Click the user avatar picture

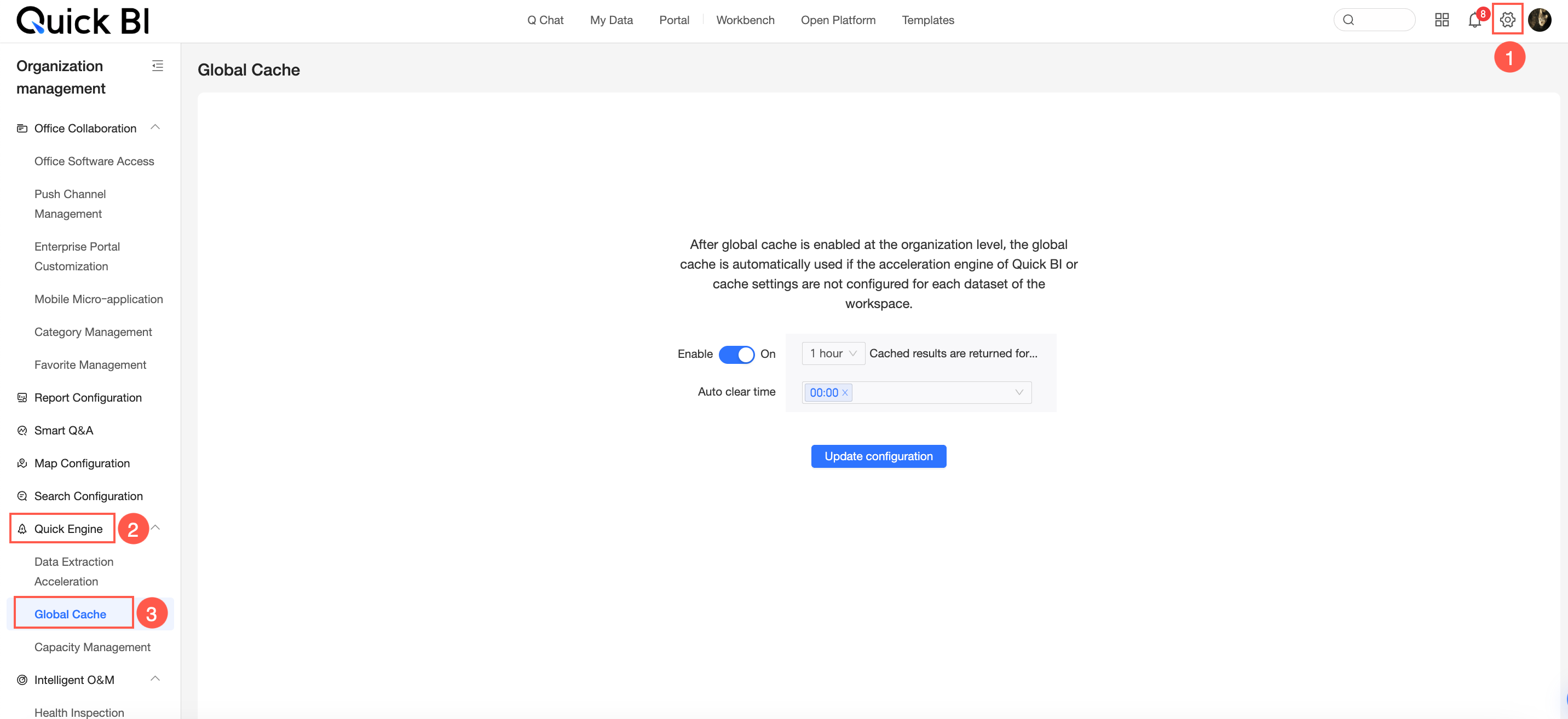(1540, 20)
